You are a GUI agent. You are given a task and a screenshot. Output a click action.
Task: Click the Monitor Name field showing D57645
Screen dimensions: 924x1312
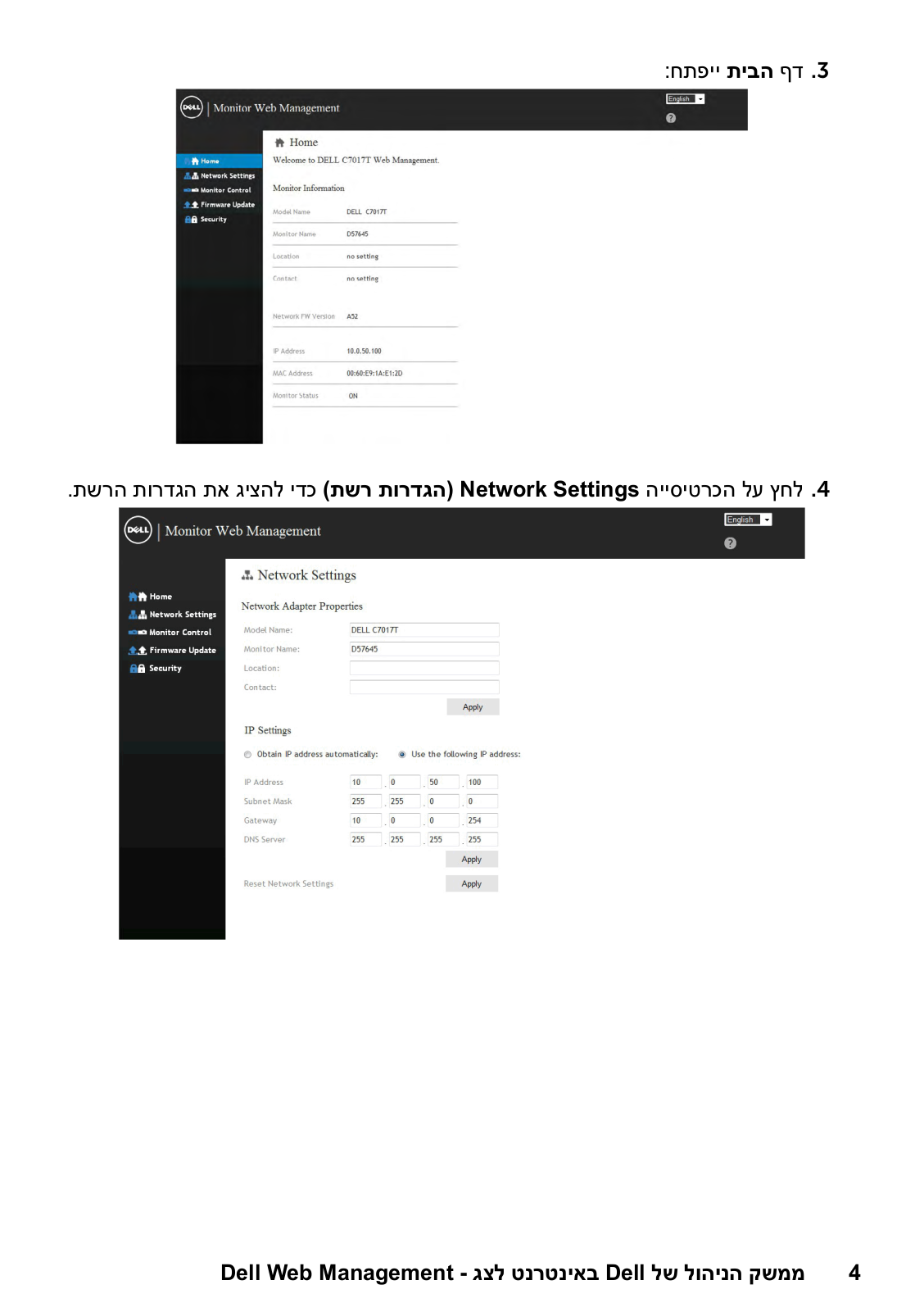[424, 649]
